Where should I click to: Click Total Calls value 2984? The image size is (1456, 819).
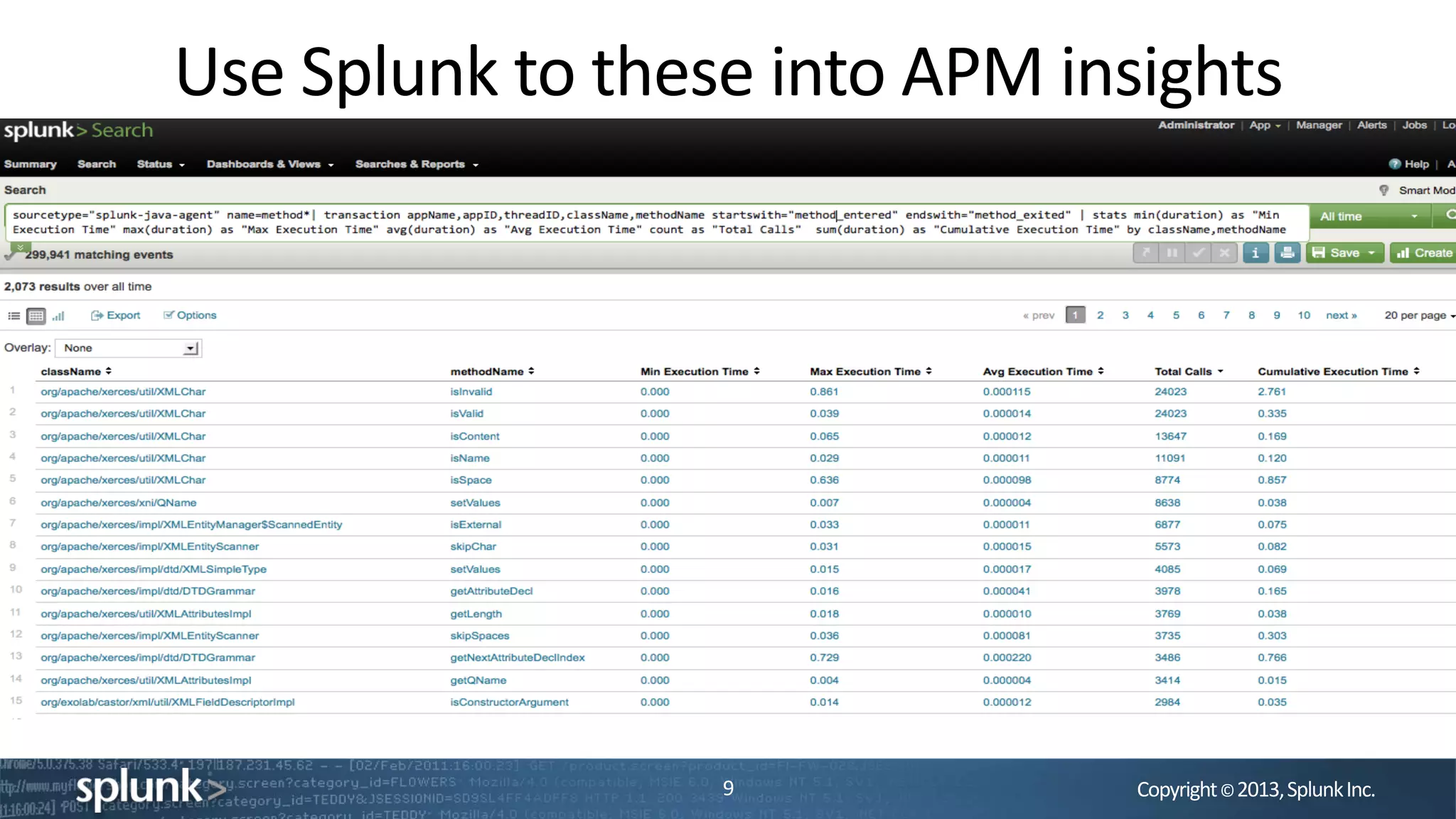click(1167, 702)
